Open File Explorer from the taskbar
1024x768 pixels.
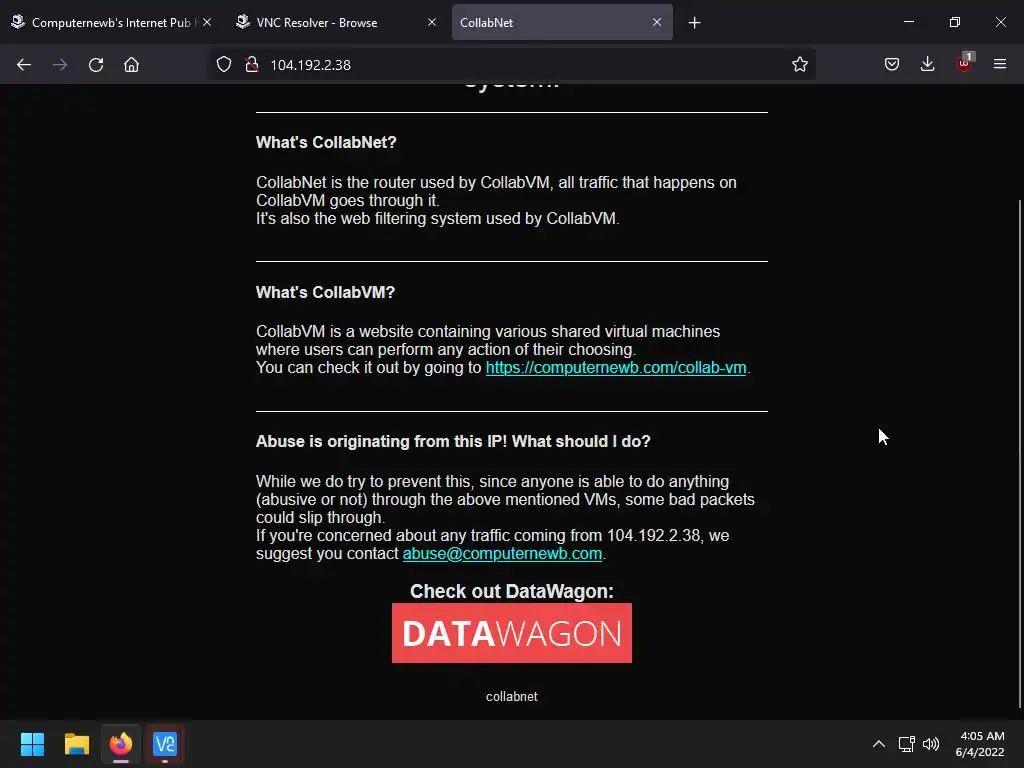click(76, 744)
